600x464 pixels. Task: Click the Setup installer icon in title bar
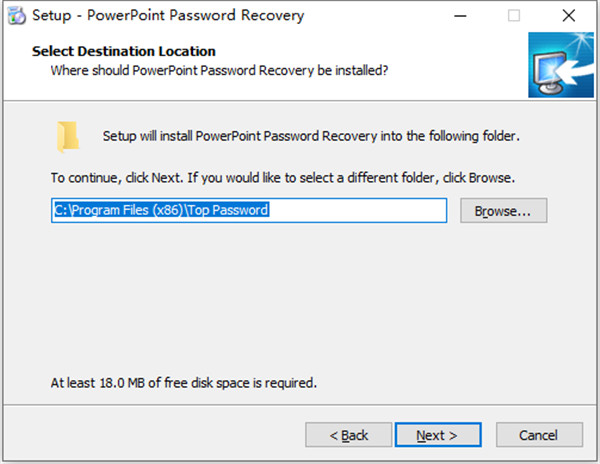(16, 16)
